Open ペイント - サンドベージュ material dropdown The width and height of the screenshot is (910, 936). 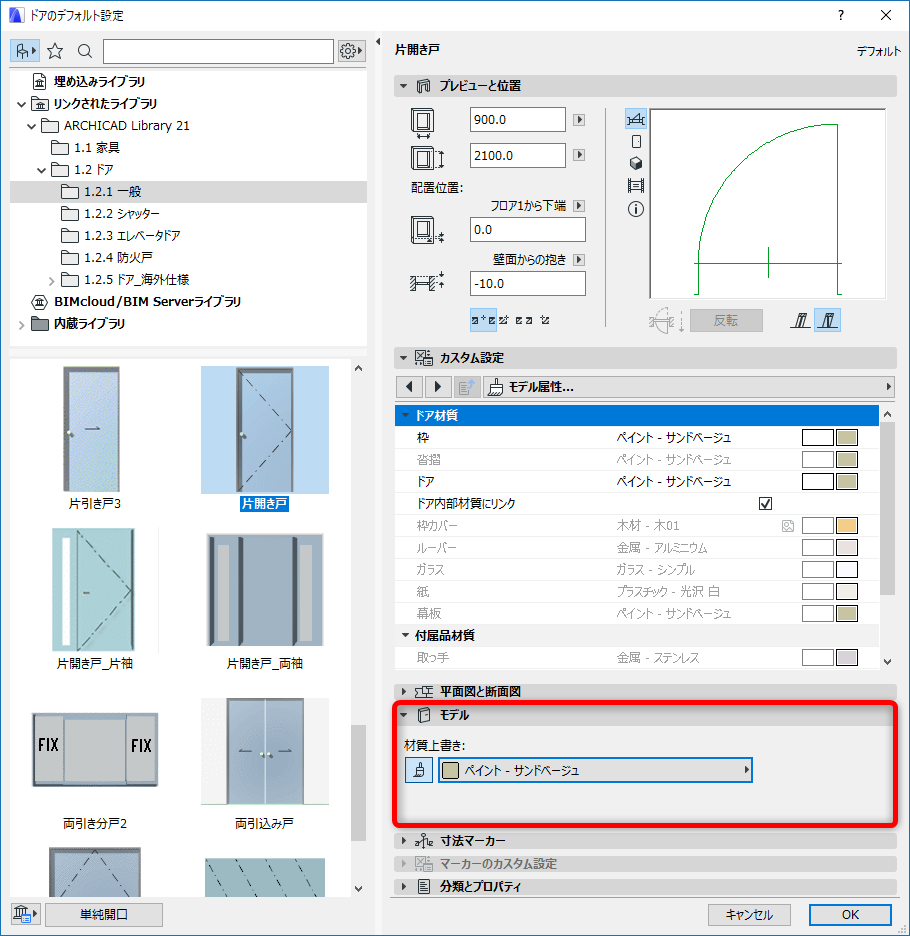click(x=595, y=770)
